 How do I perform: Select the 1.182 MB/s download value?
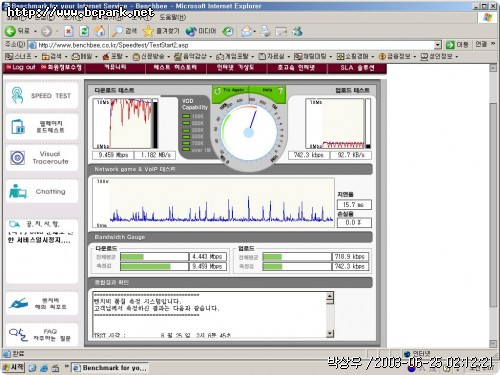click(155, 155)
